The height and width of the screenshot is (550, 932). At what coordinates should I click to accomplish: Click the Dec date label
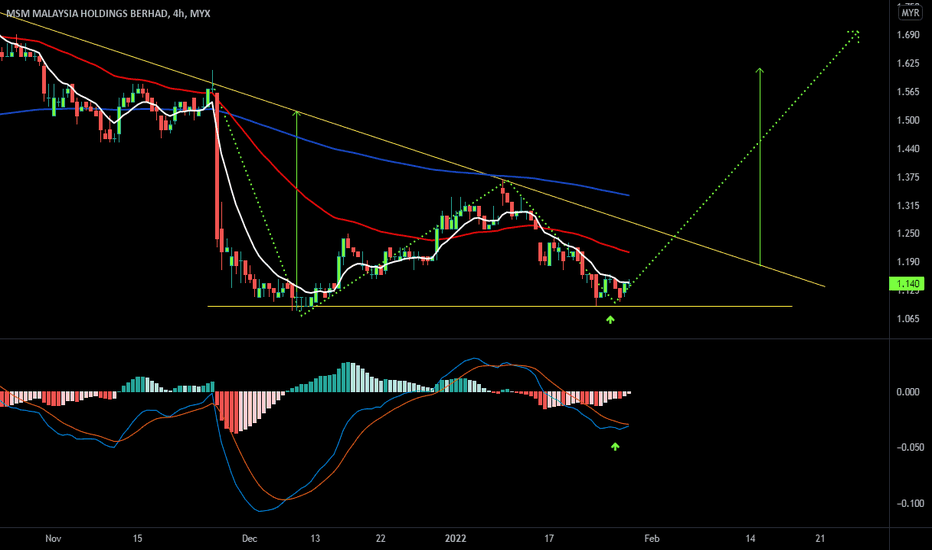250,539
